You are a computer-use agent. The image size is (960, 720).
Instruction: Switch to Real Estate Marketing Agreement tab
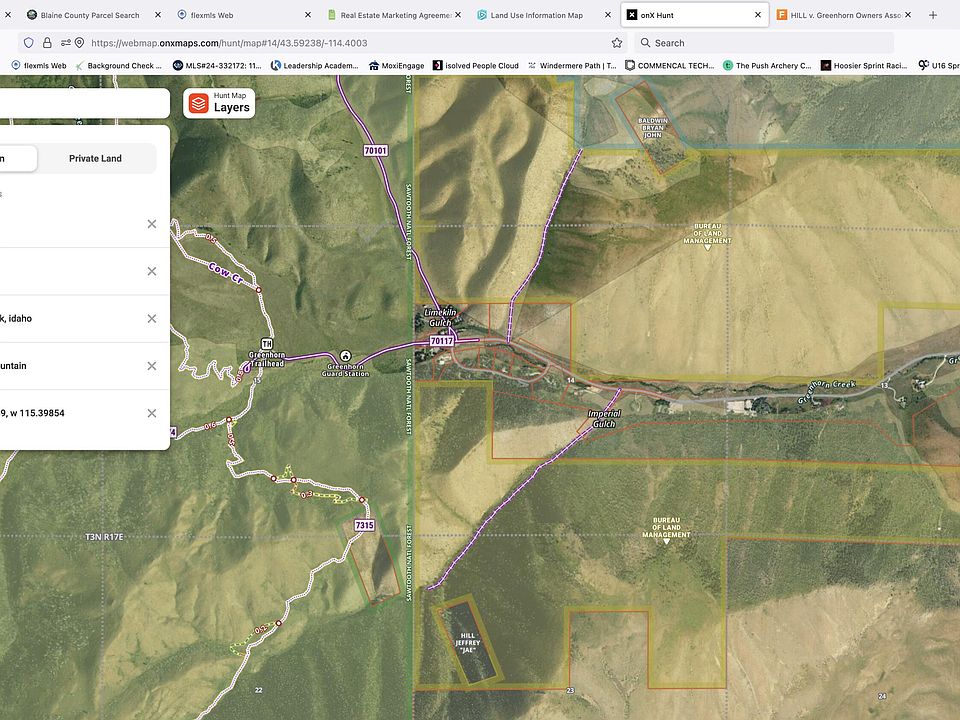[395, 15]
